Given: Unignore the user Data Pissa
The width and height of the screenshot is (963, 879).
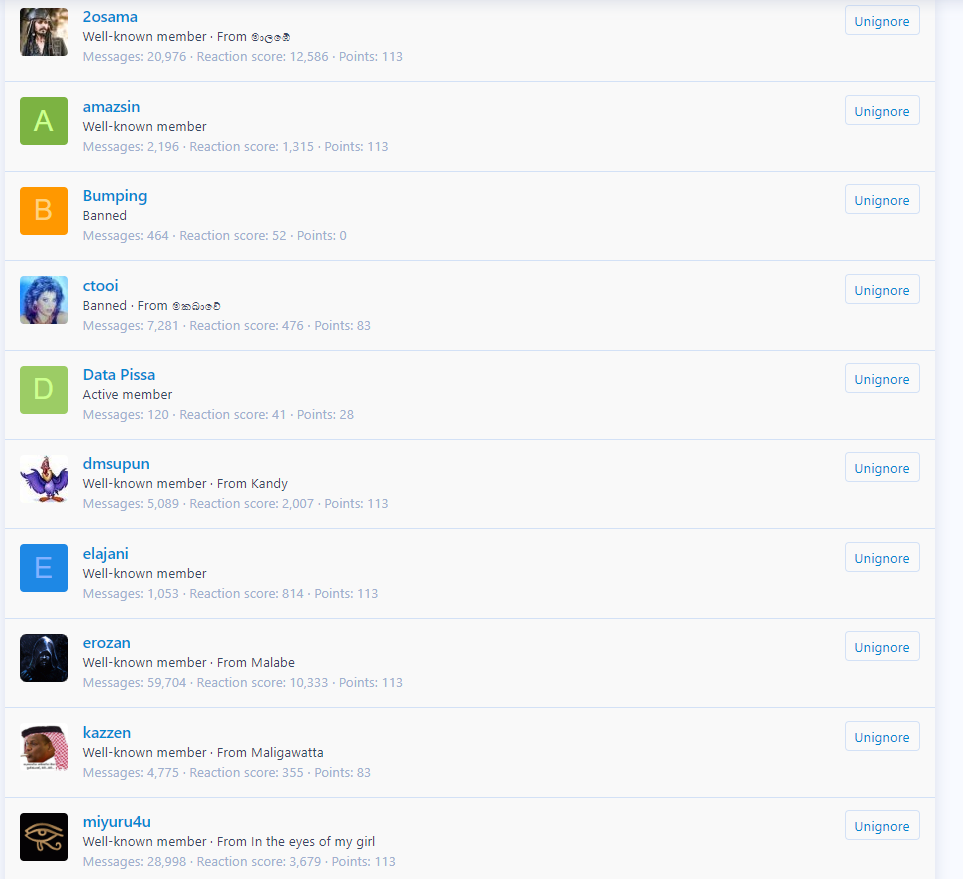Looking at the screenshot, I should click(882, 378).
